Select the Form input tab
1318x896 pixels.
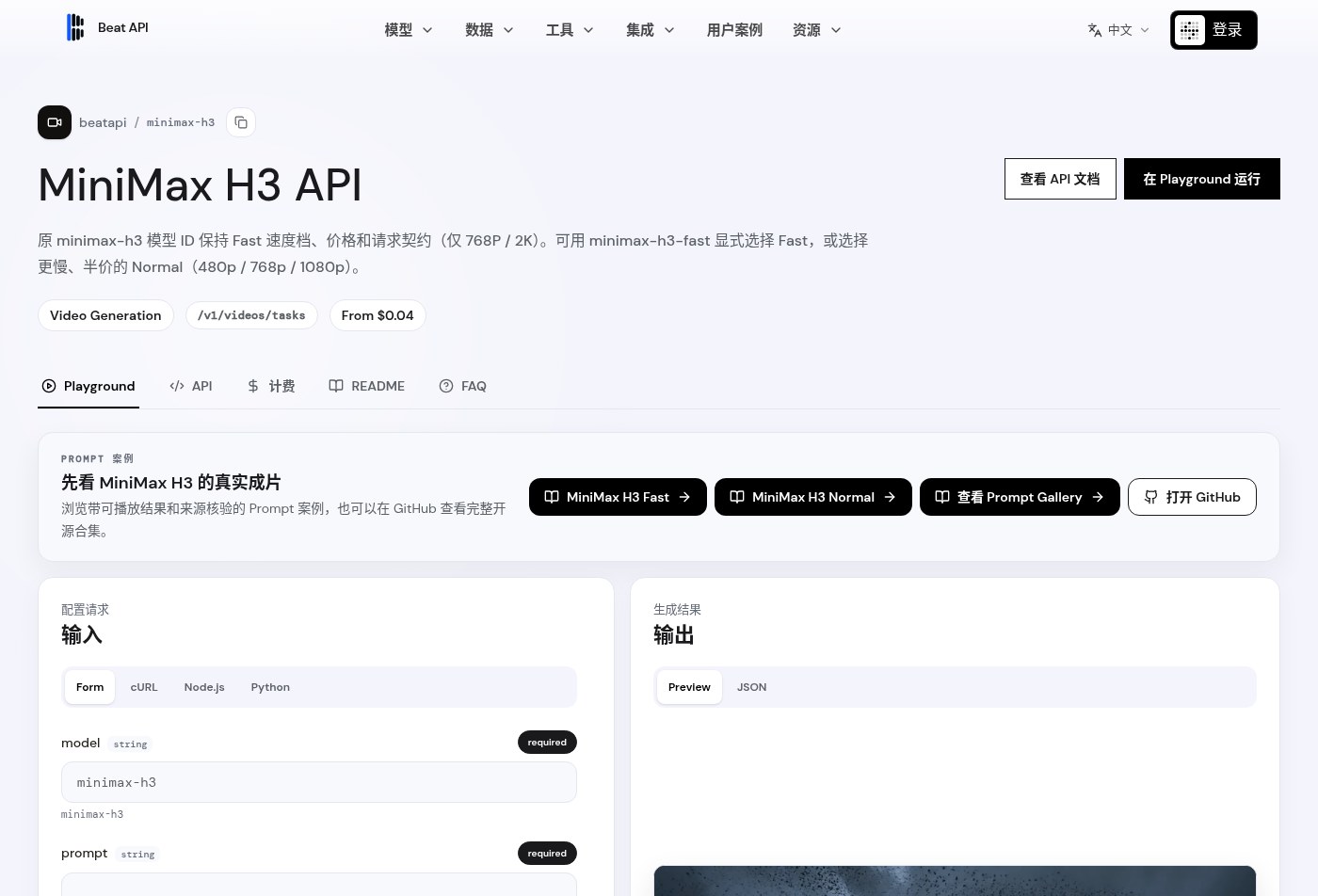click(89, 687)
